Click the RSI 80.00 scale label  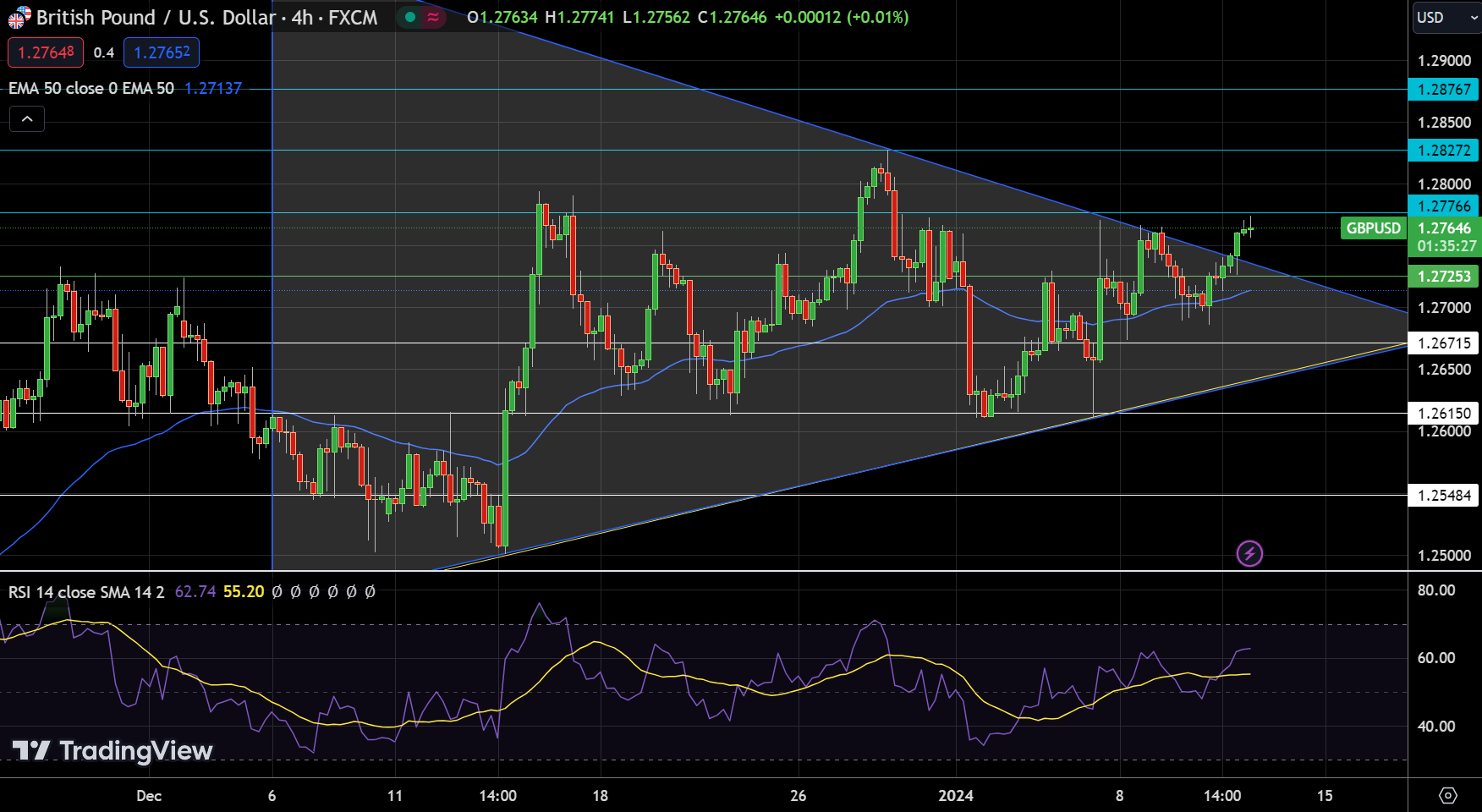tap(1436, 590)
